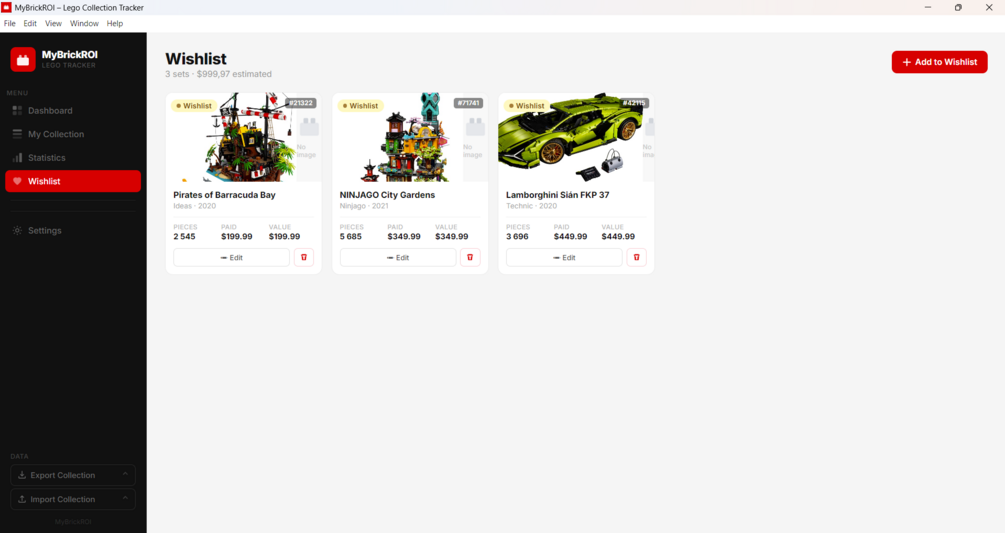The image size is (1005, 533).
Task: Open Settings from the sidebar
Action: [x=73, y=231]
